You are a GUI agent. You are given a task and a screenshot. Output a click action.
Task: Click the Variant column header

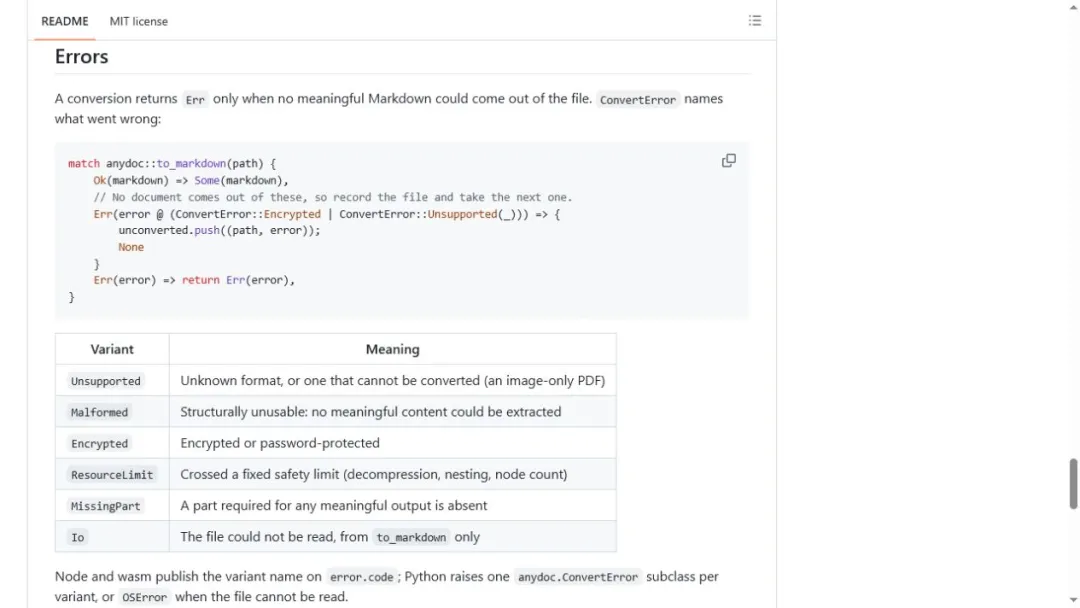click(112, 349)
